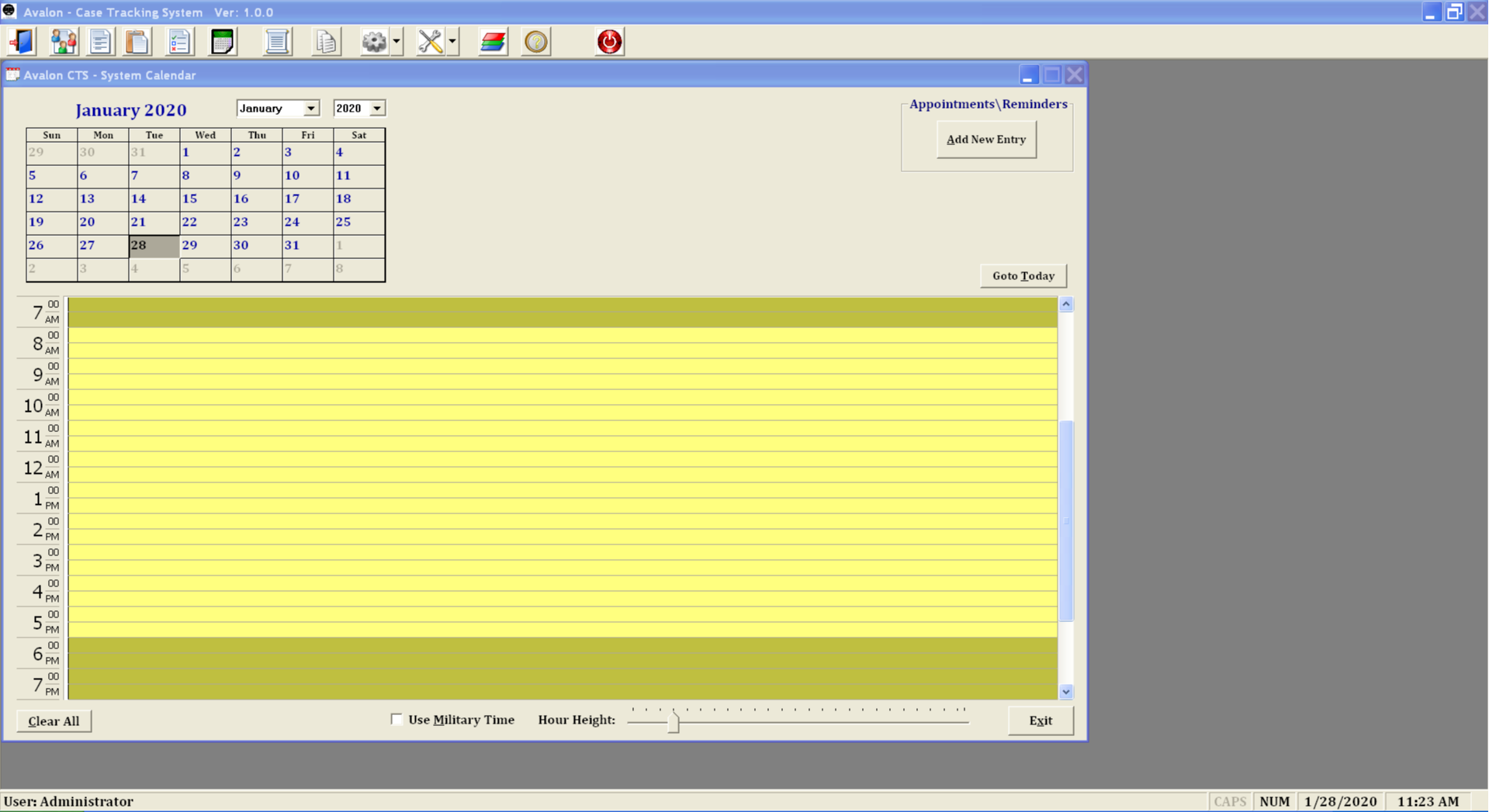Click the Clear All button
Image resolution: width=1489 pixels, height=812 pixels.
point(54,720)
